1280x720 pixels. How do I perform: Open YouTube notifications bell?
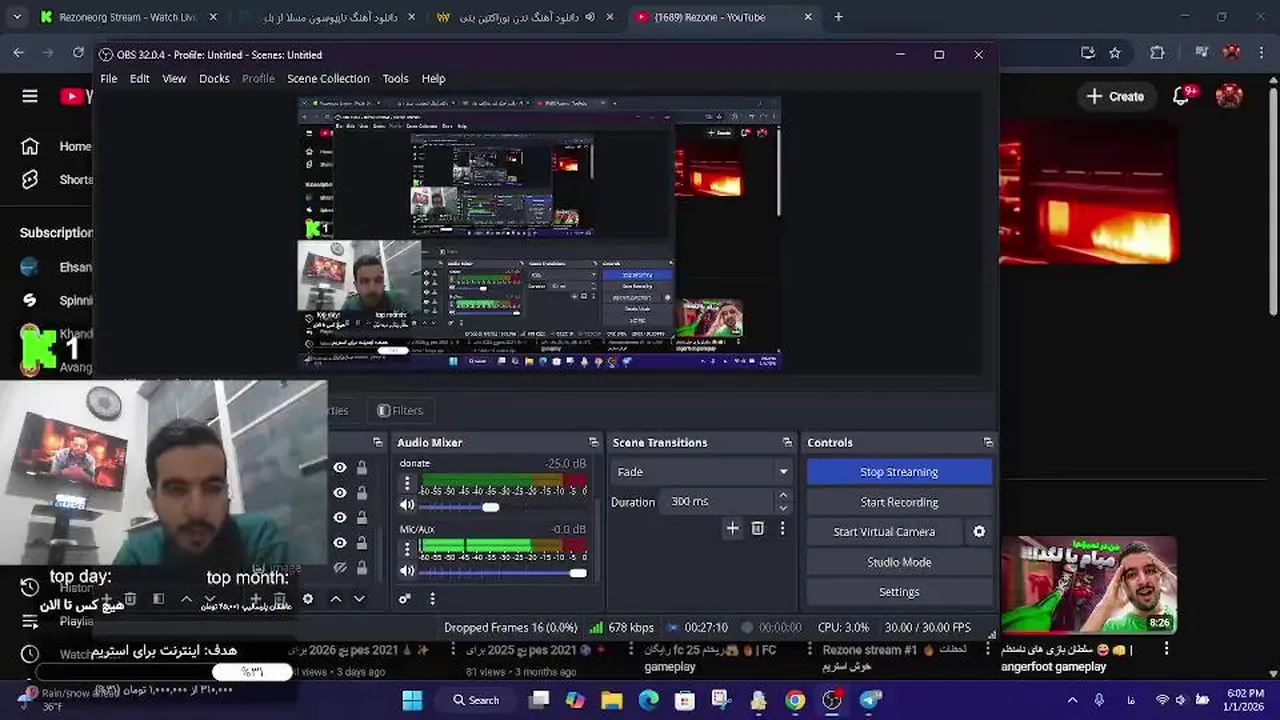pos(1182,96)
